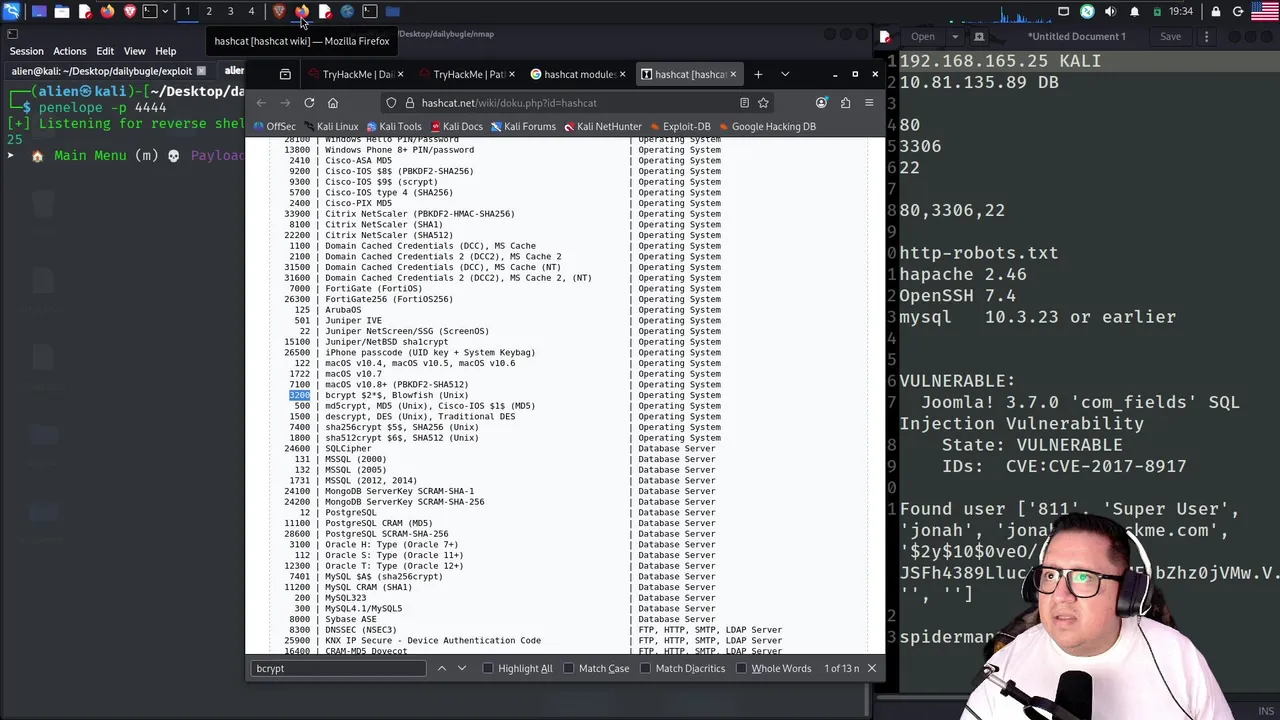Image resolution: width=1280 pixels, height=720 pixels.
Task: Open the Kali NetHunter bookmark
Action: (x=602, y=127)
